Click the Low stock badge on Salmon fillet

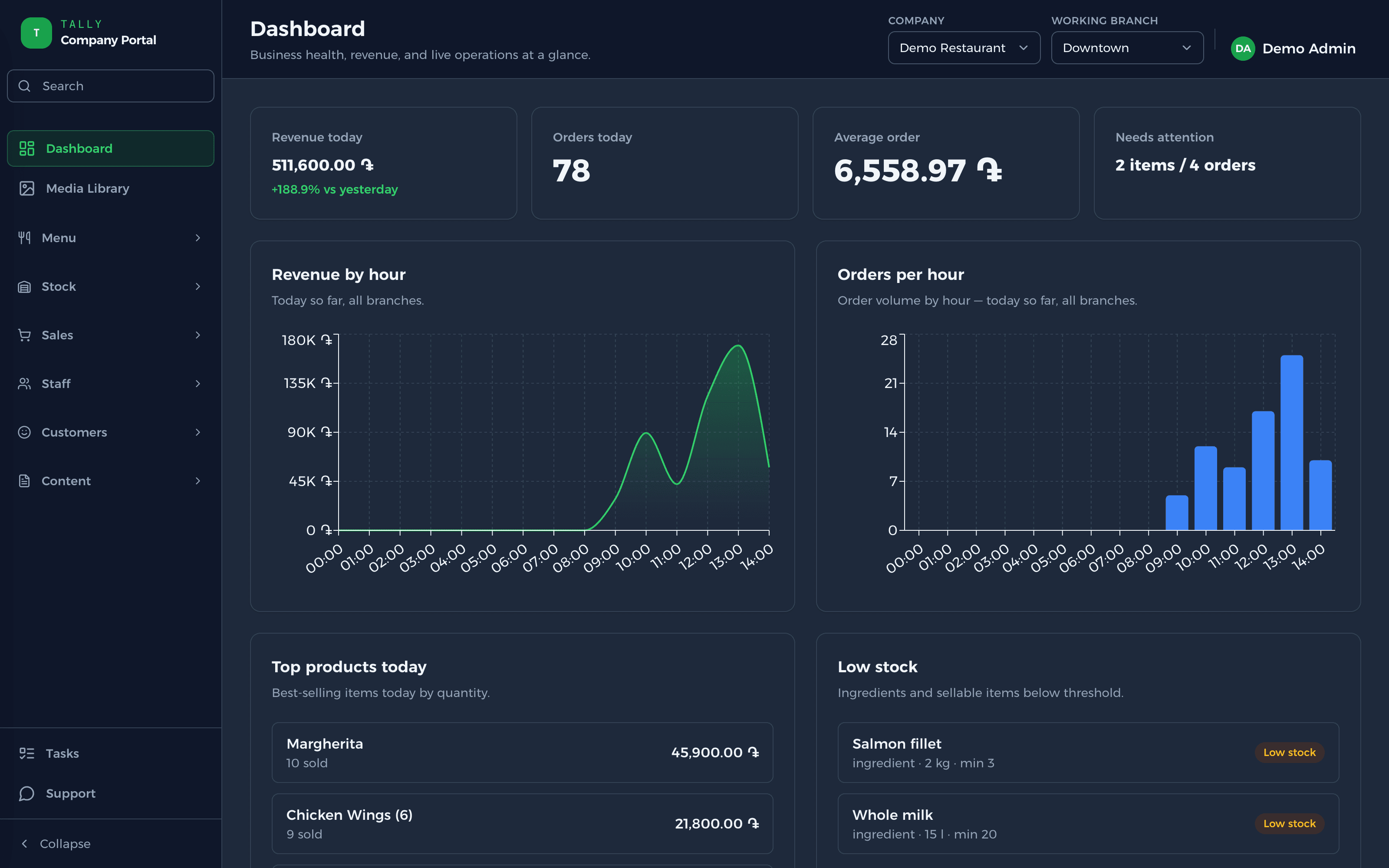1289,753
